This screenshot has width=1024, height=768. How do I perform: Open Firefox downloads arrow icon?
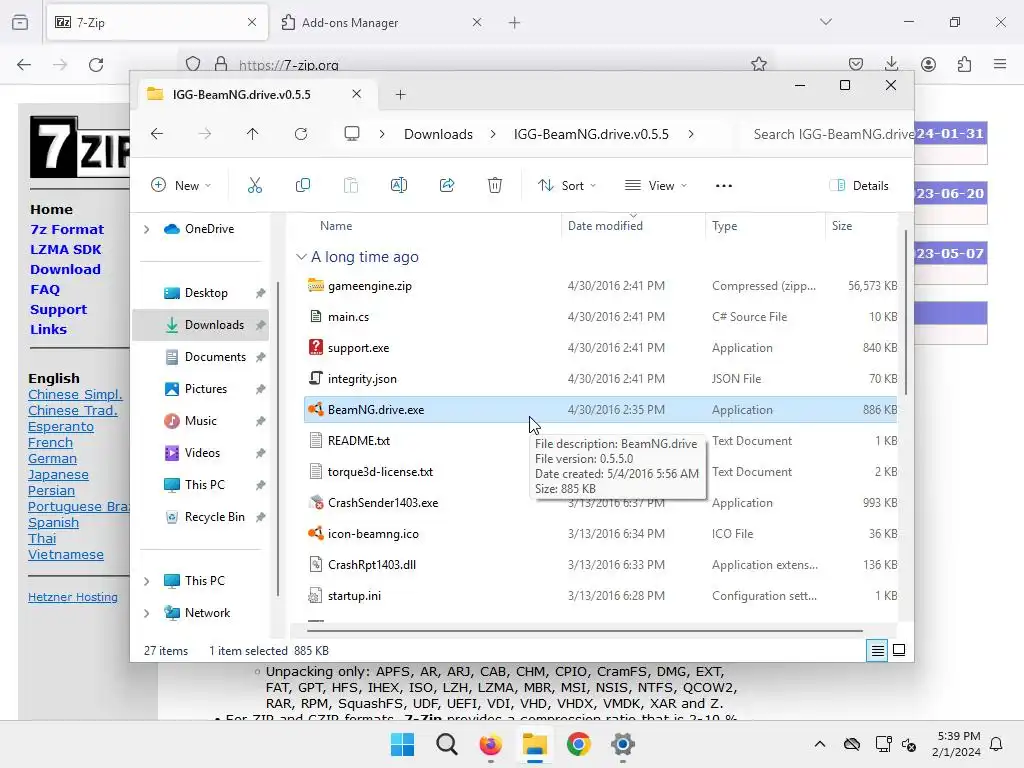(x=891, y=64)
